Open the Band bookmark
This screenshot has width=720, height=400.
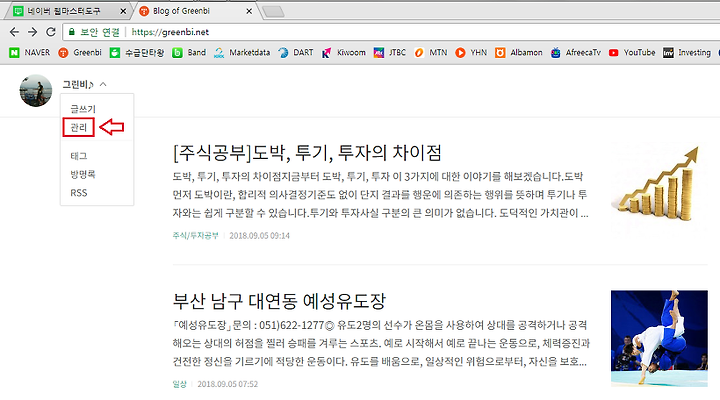click(189, 52)
